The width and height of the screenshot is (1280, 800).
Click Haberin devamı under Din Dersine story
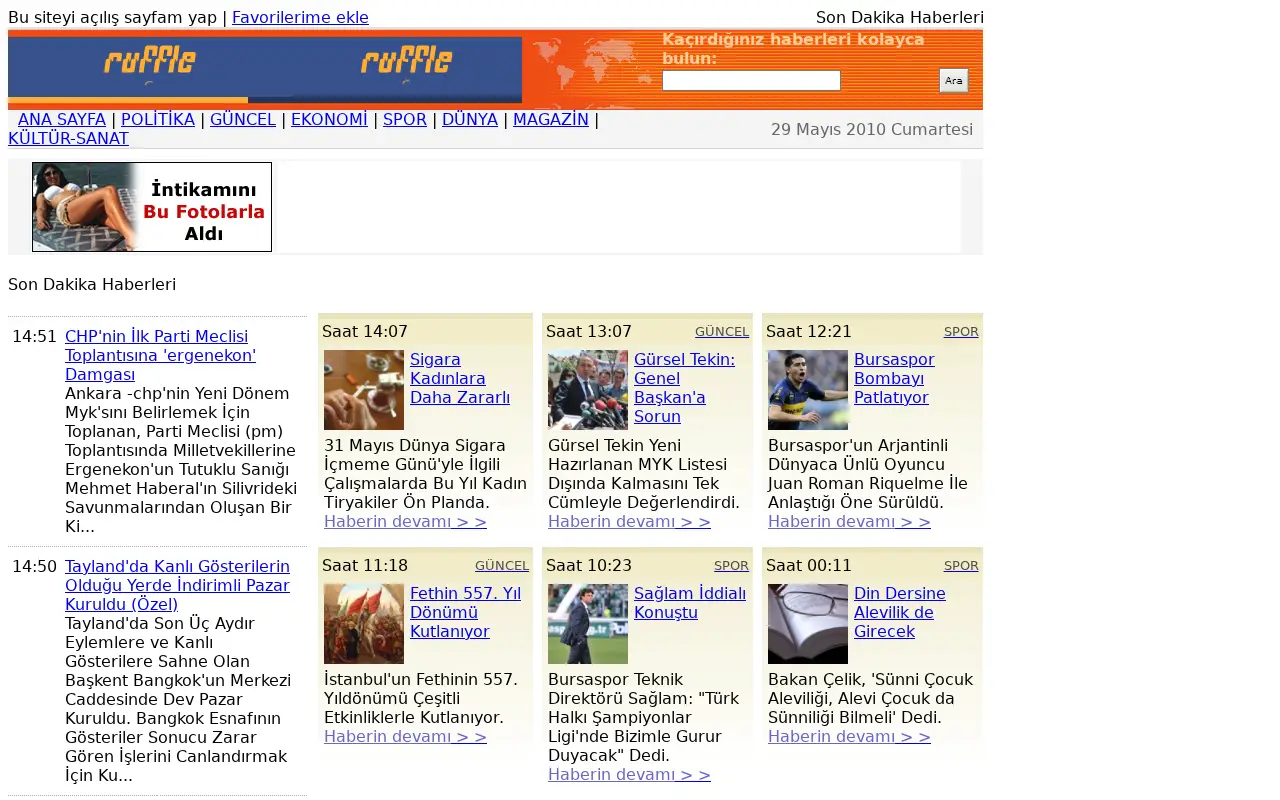pyautogui.click(x=849, y=736)
